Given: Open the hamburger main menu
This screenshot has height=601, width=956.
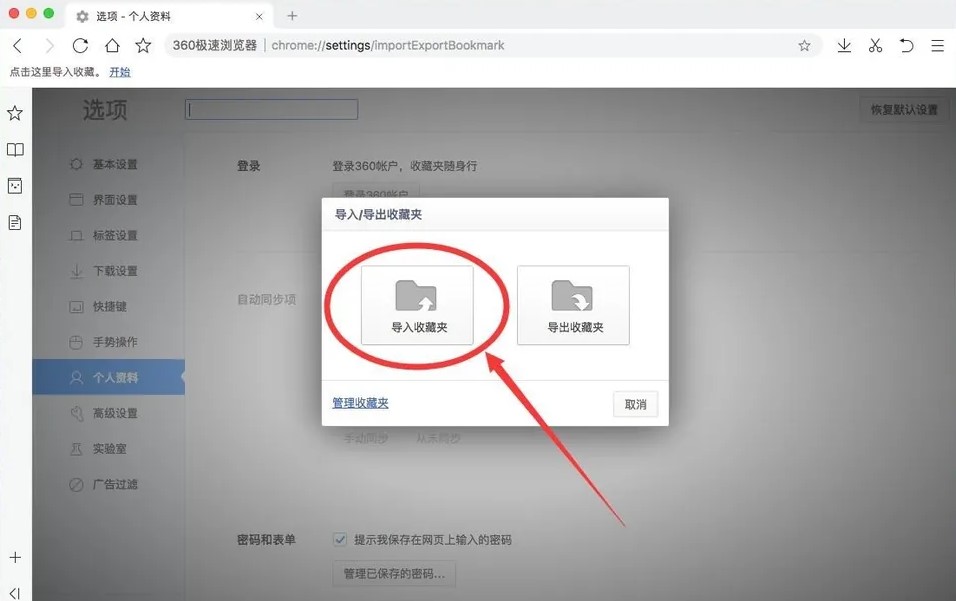Looking at the screenshot, I should (x=937, y=46).
